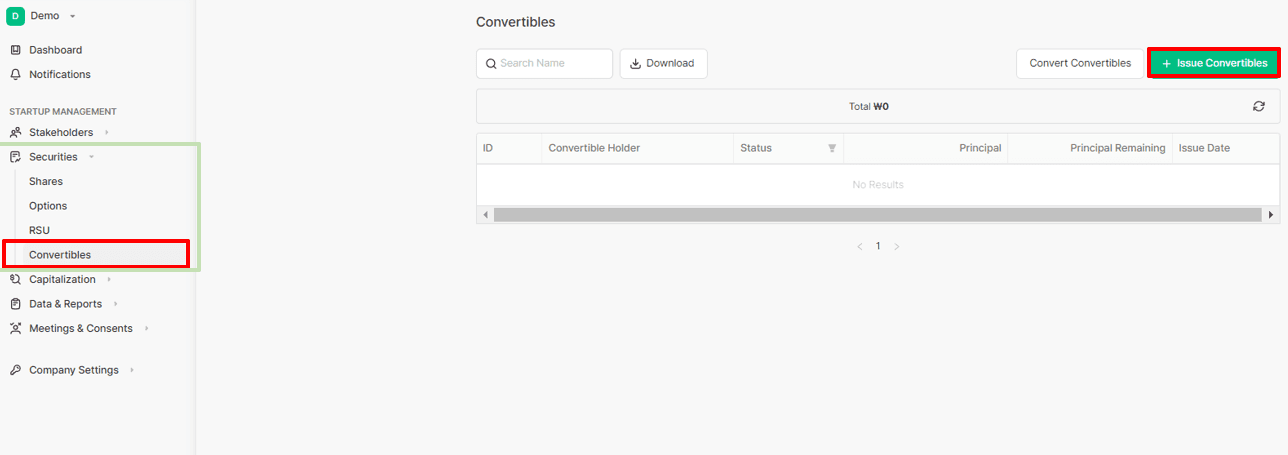Expand the Data & Reports menu
Image resolution: width=1288 pixels, height=455 pixels.
pyautogui.click(x=65, y=304)
